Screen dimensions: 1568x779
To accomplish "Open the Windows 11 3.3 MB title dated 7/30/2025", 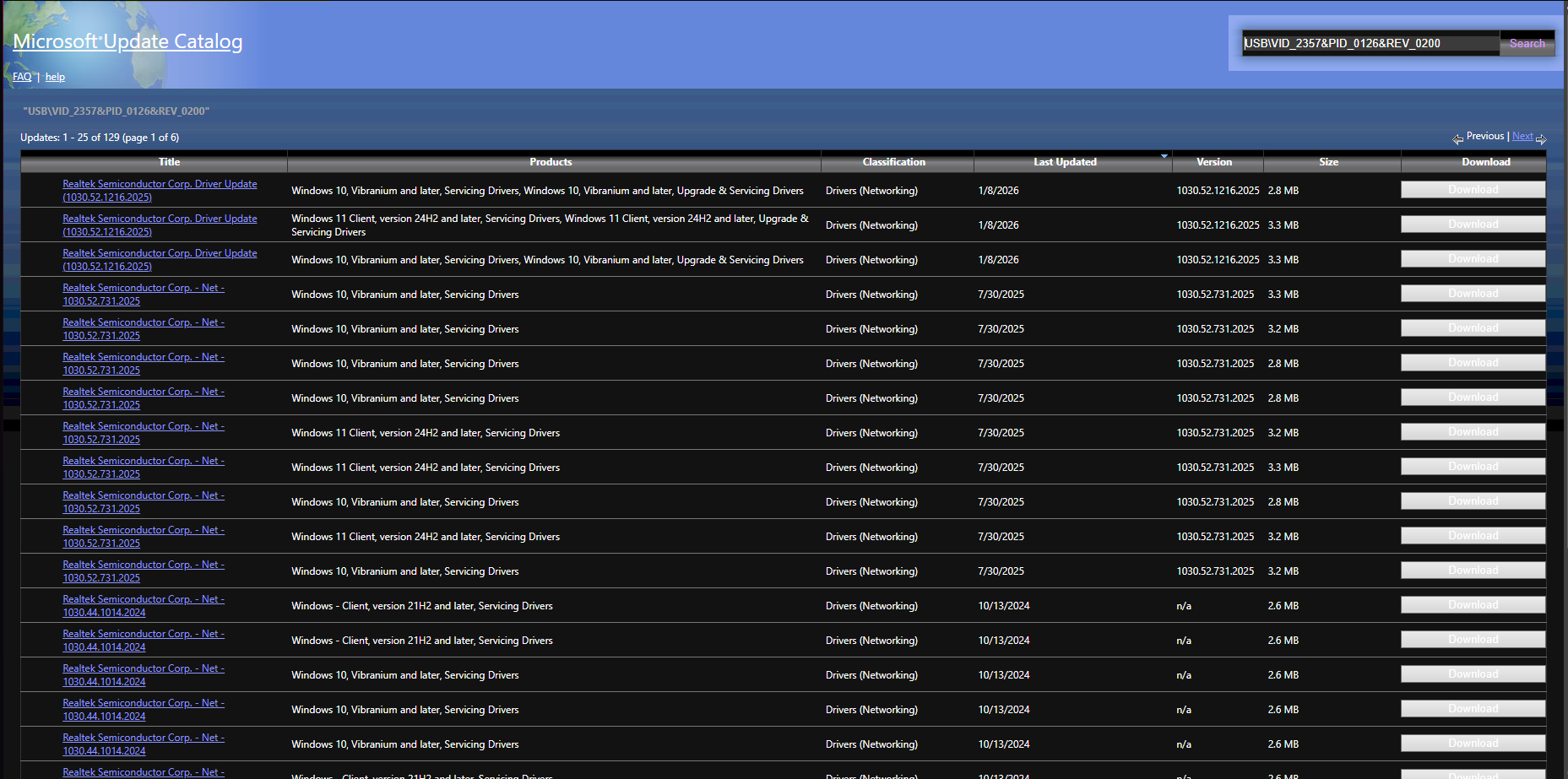I will pyautogui.click(x=144, y=468).
